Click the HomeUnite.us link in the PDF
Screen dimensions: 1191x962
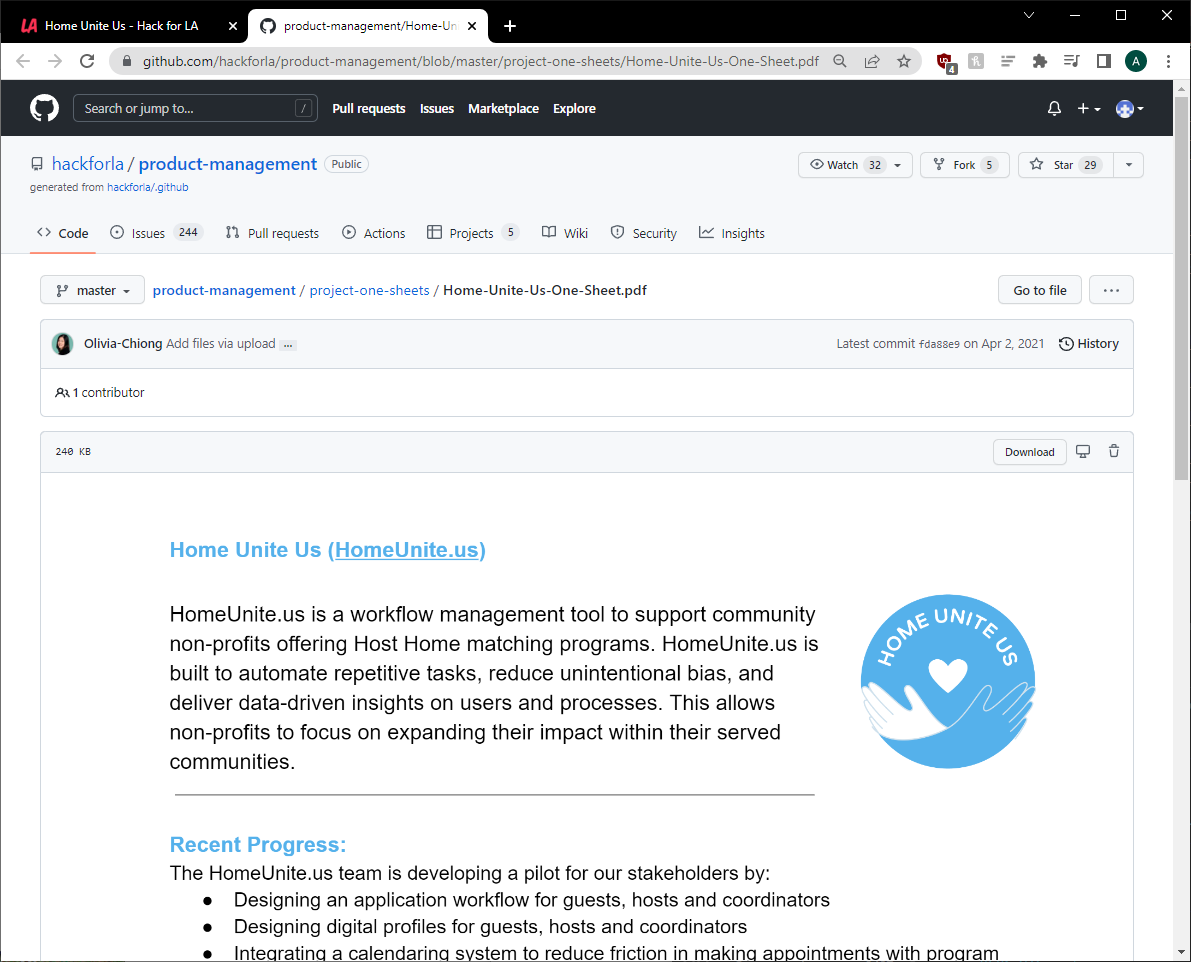(x=406, y=550)
